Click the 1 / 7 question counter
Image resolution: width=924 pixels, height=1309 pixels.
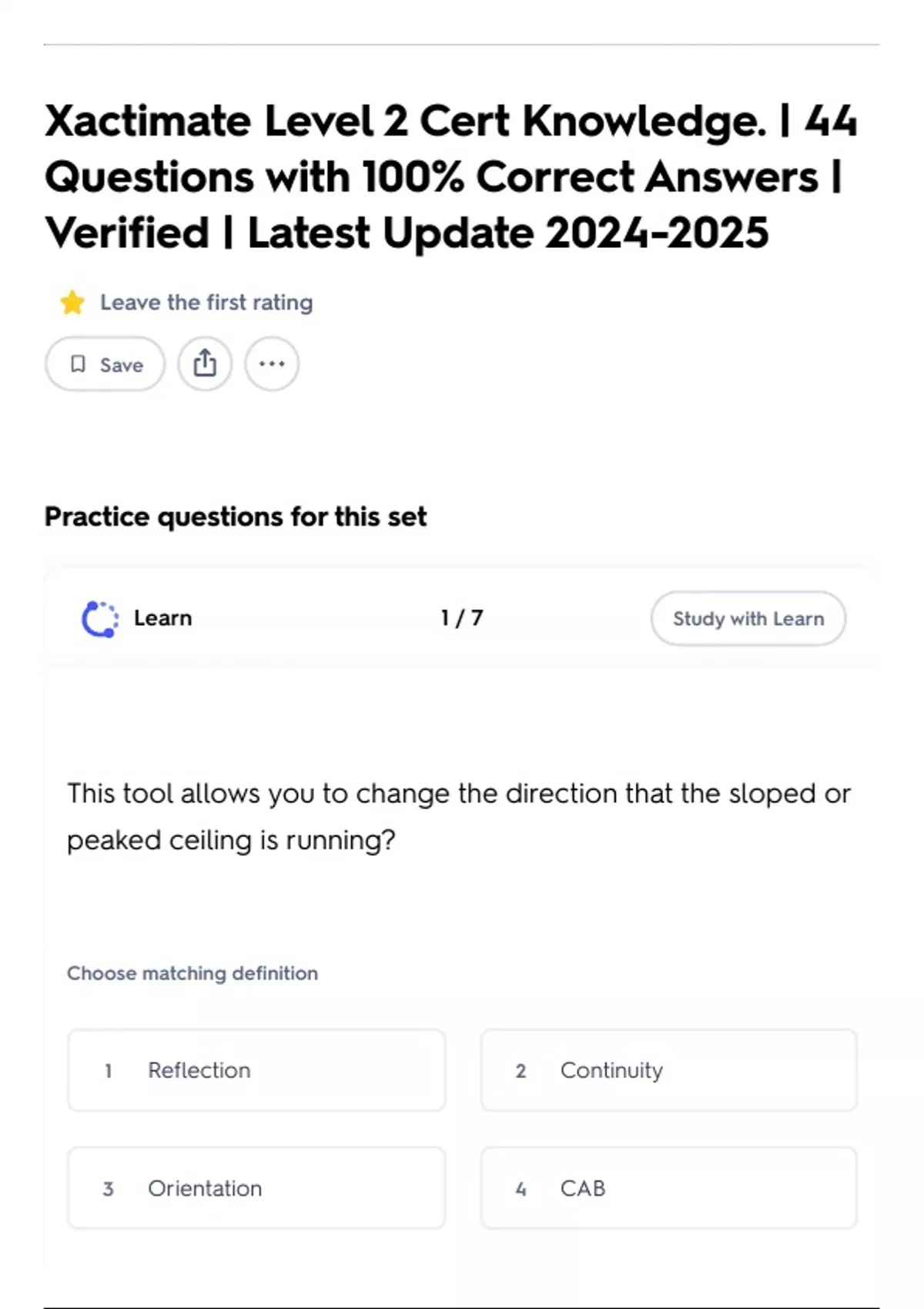(461, 618)
